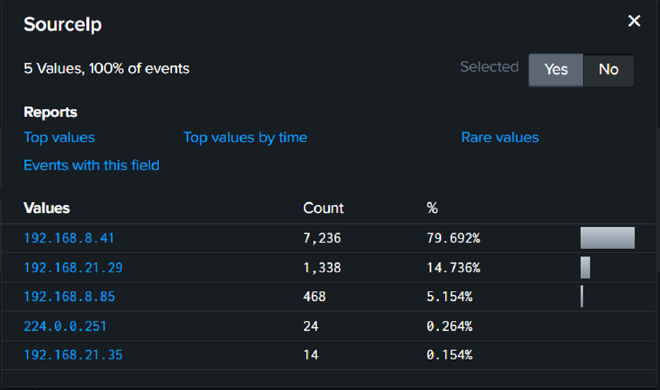The height and width of the screenshot is (390, 660).
Task: Click the count 7,236 cell
Action: click(x=322, y=238)
